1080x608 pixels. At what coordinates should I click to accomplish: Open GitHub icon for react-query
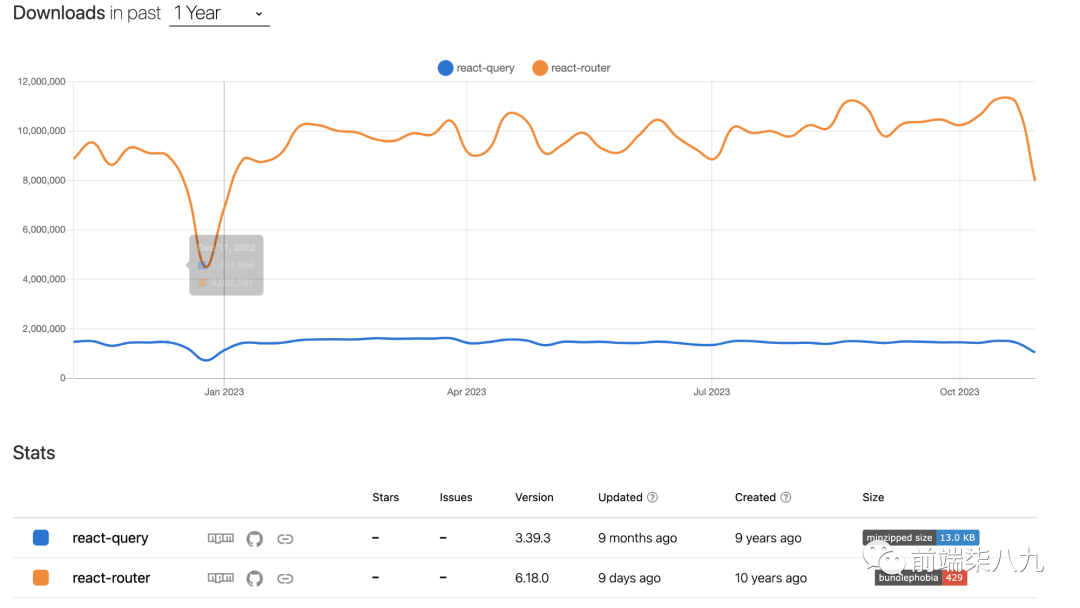tap(254, 538)
